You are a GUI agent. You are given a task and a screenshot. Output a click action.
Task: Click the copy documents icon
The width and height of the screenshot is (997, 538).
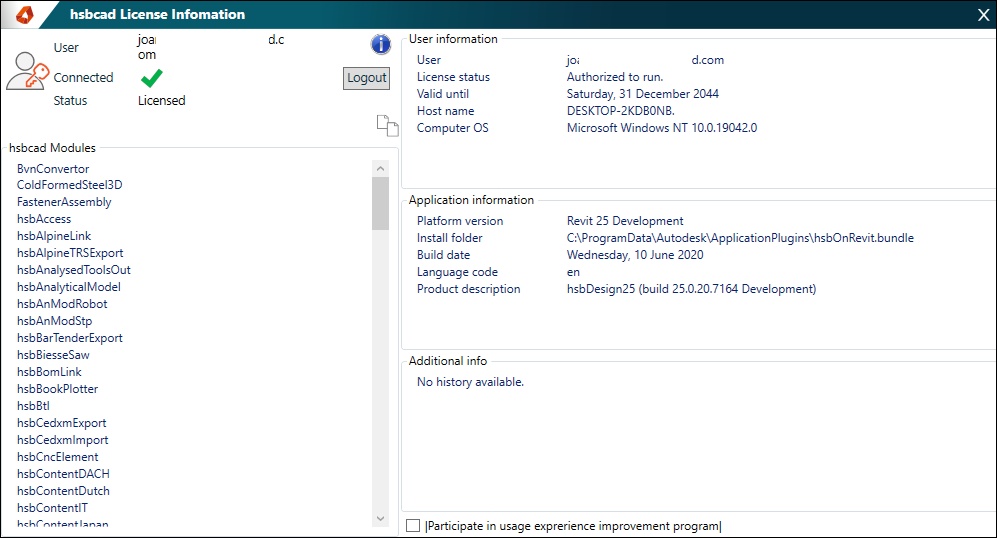click(387, 125)
